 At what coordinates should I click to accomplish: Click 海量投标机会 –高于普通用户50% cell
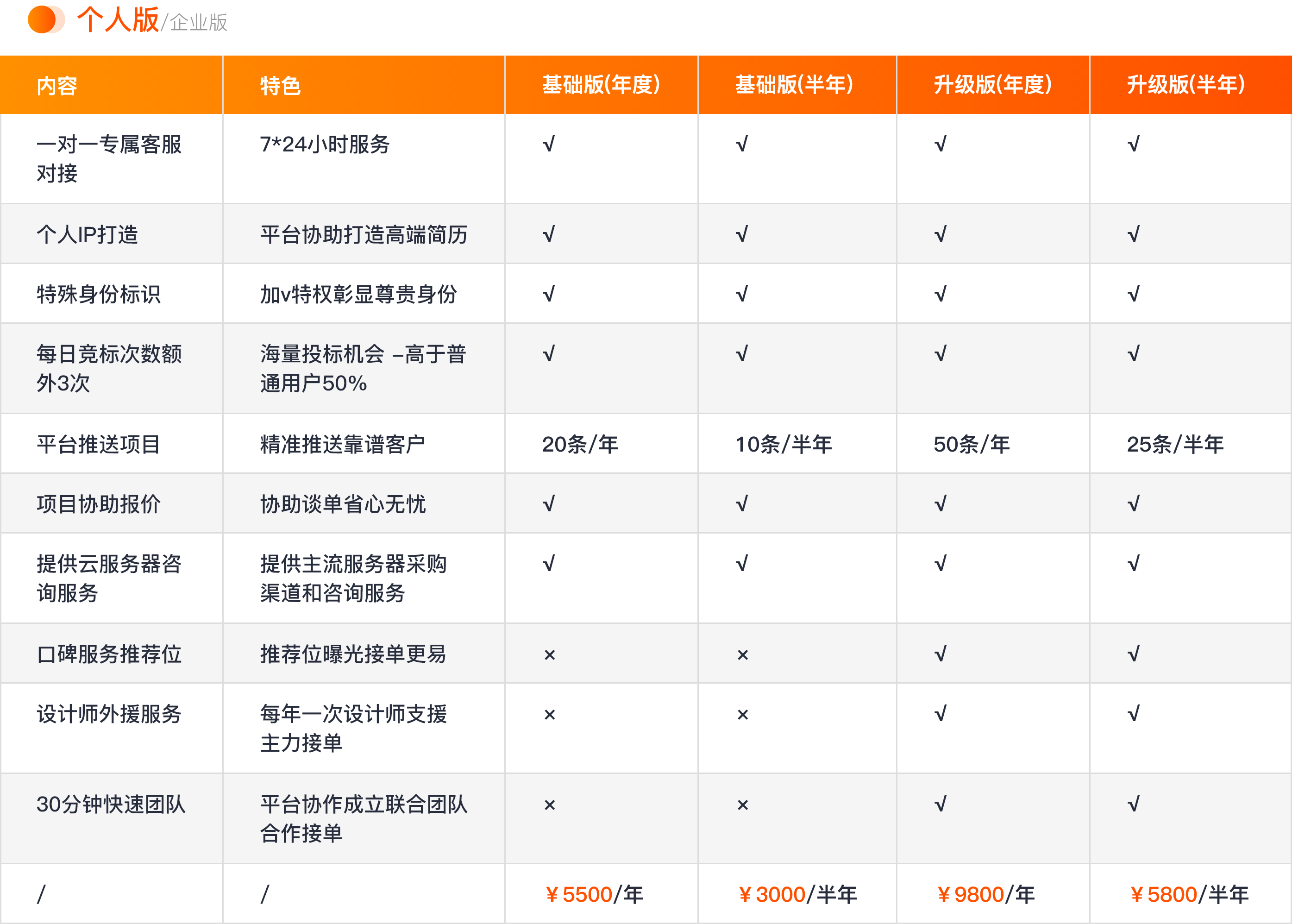tap(364, 369)
